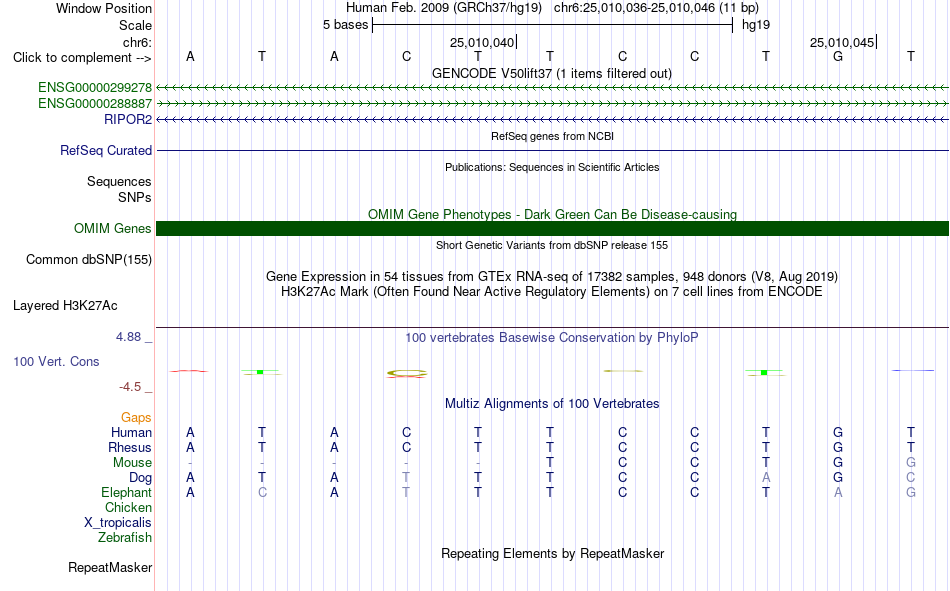Click 'Short Genetic Variants from dbSNP release 155'
The height and width of the screenshot is (591, 950).
coord(552,245)
